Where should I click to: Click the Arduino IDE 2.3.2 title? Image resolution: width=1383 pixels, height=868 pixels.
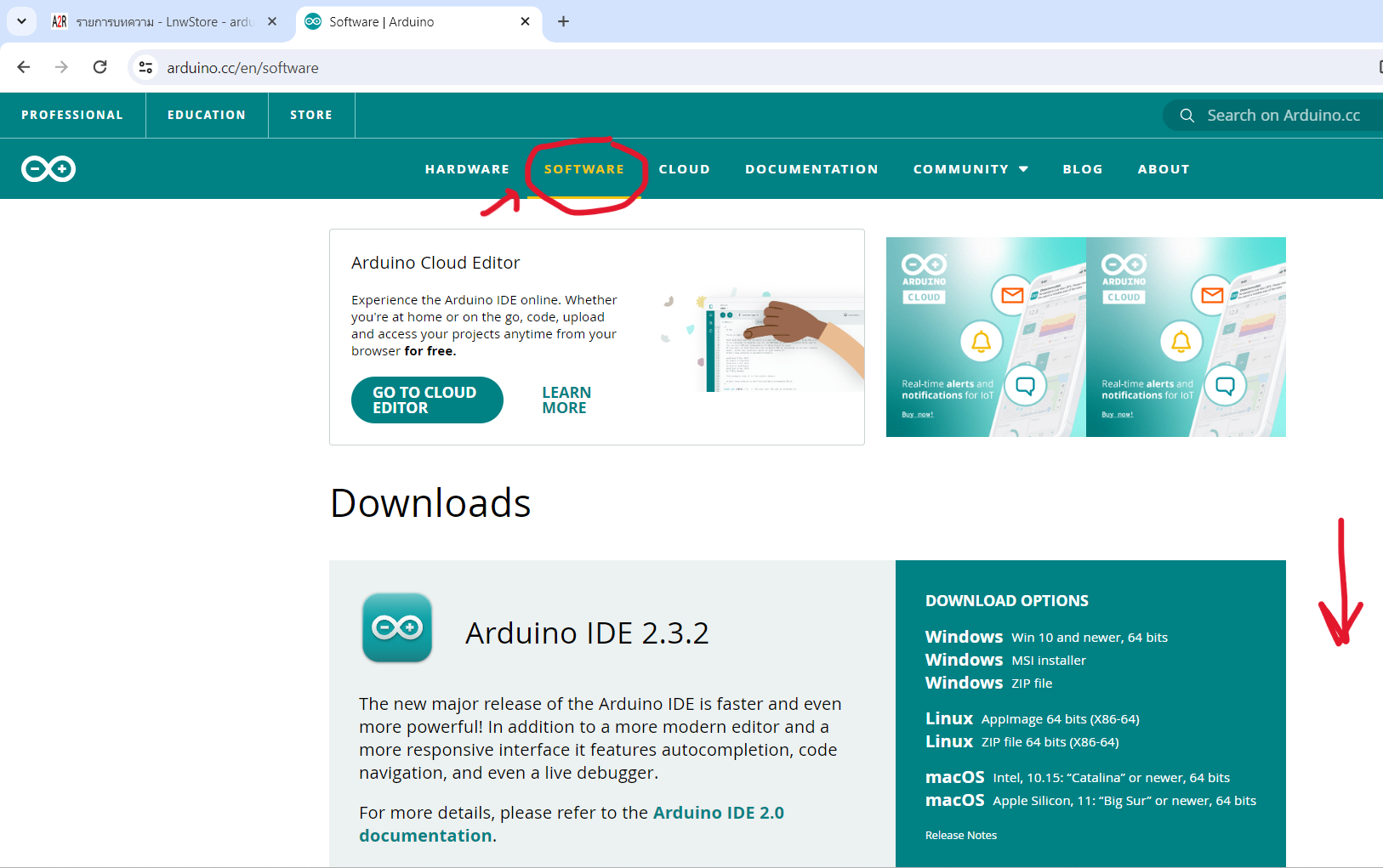pos(587,633)
